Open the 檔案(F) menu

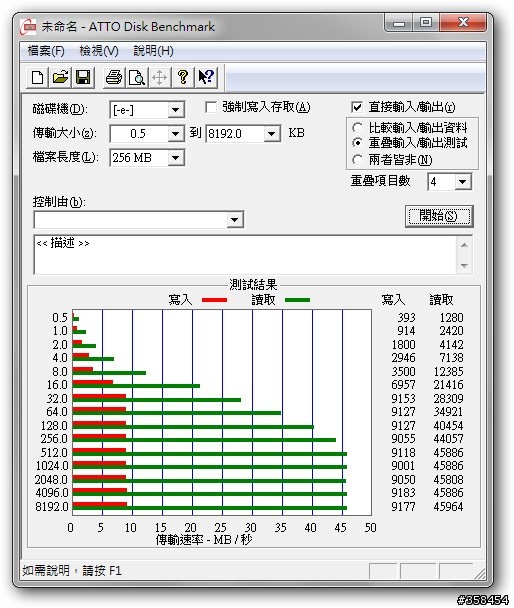[x=46, y=51]
